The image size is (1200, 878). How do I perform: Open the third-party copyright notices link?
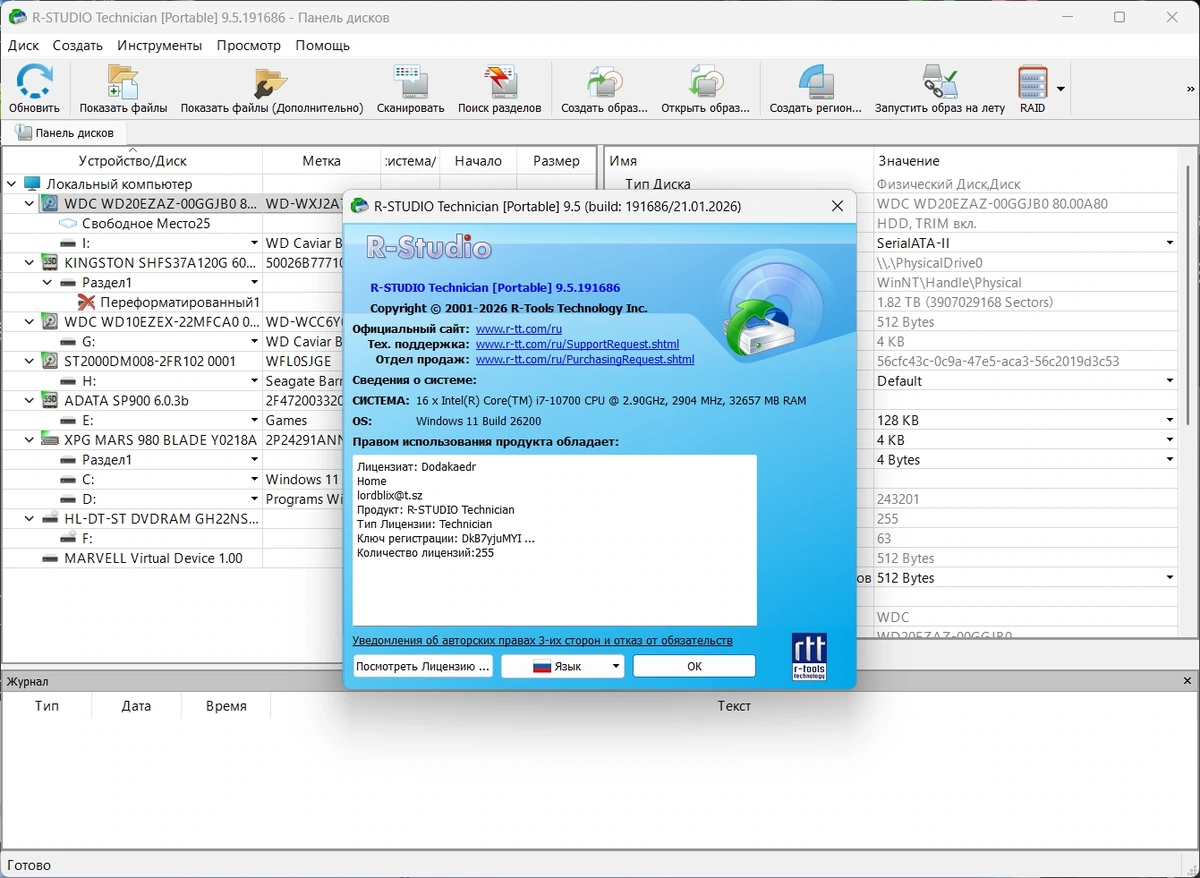pyautogui.click(x=543, y=640)
